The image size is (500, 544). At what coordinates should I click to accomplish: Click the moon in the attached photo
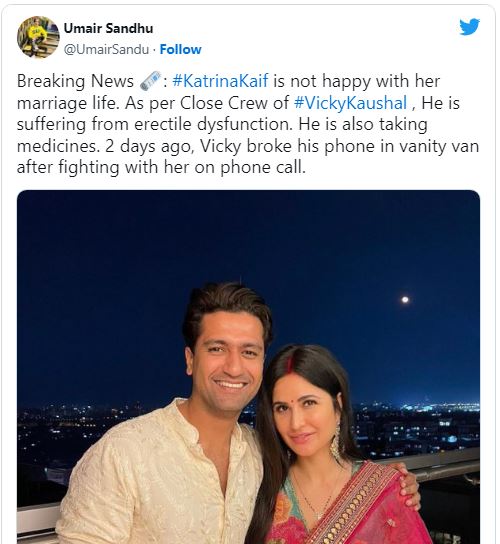405,299
